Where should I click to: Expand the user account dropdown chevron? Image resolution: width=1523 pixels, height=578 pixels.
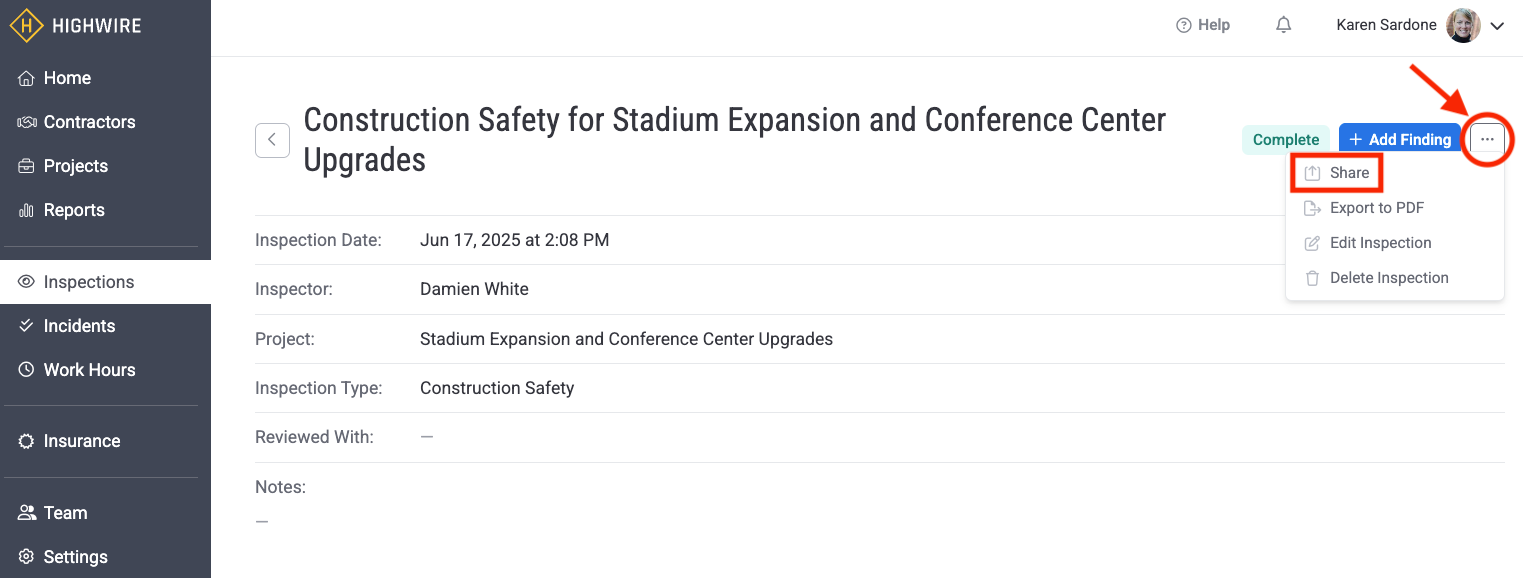pyautogui.click(x=1497, y=27)
